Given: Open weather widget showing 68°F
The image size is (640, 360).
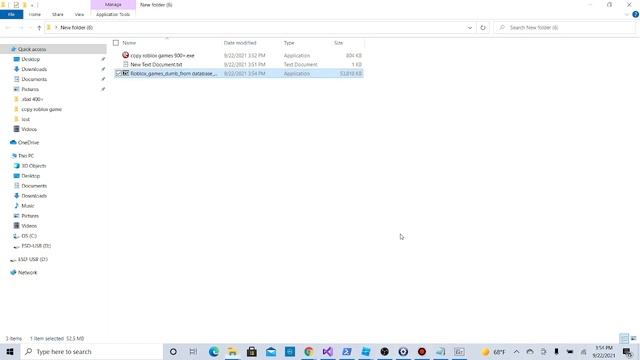Looking at the screenshot, I should (x=493, y=351).
